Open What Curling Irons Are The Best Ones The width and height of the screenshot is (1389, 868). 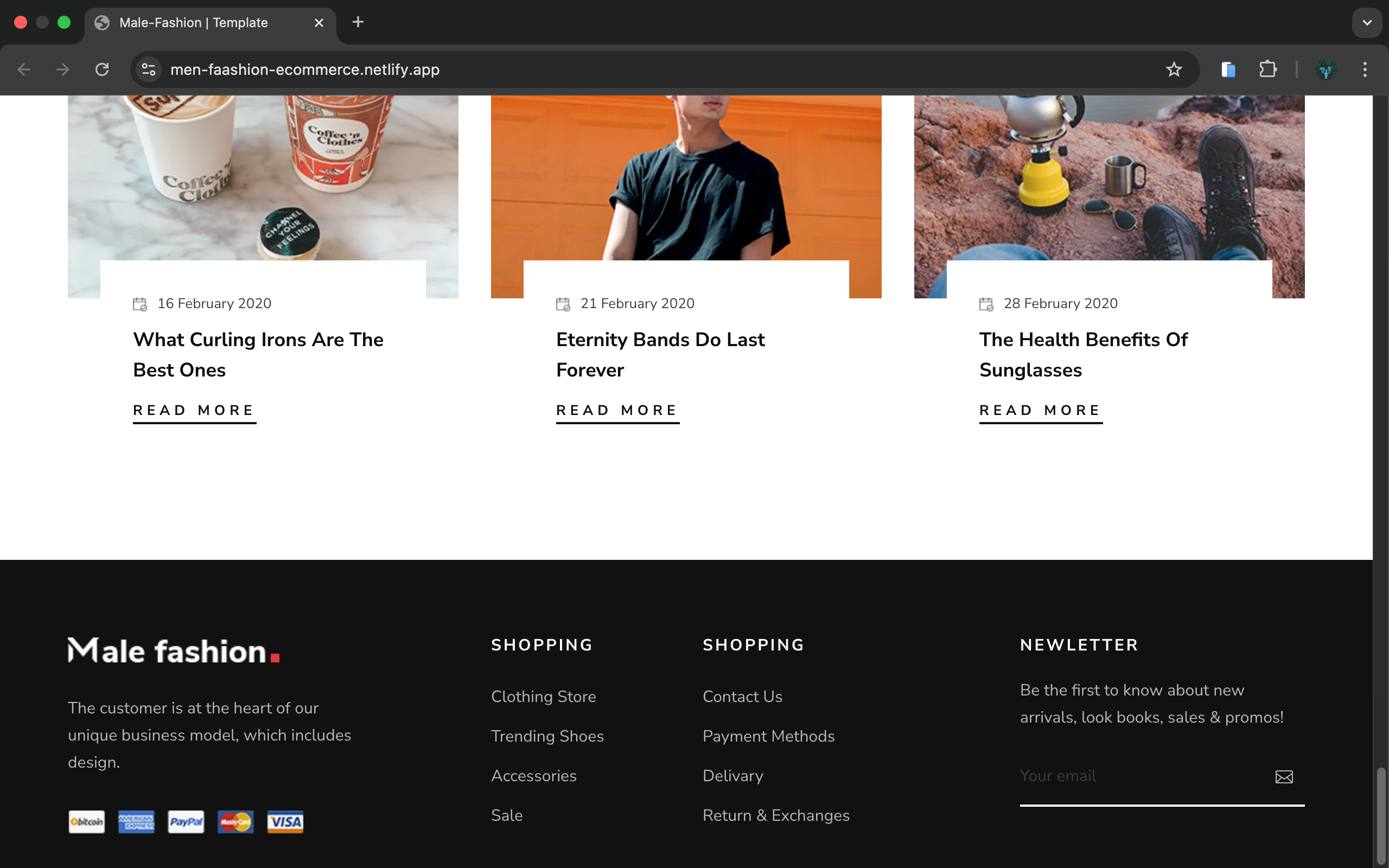coord(258,355)
